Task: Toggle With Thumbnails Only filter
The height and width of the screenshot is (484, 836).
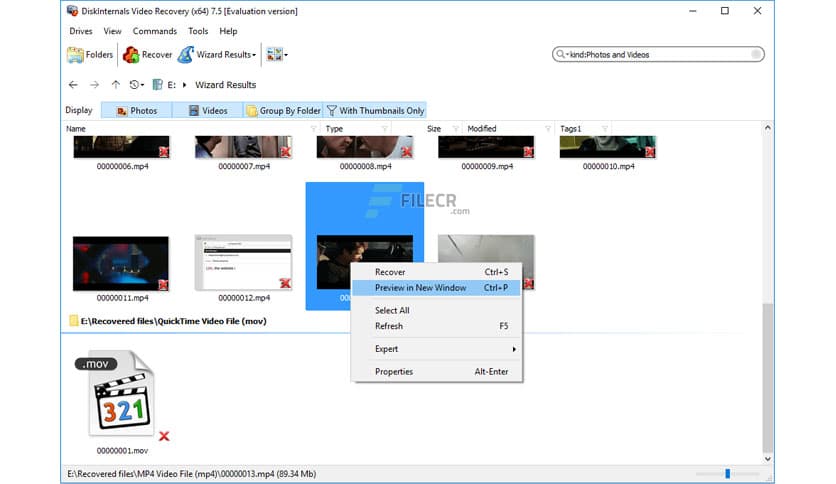Action: tap(375, 110)
